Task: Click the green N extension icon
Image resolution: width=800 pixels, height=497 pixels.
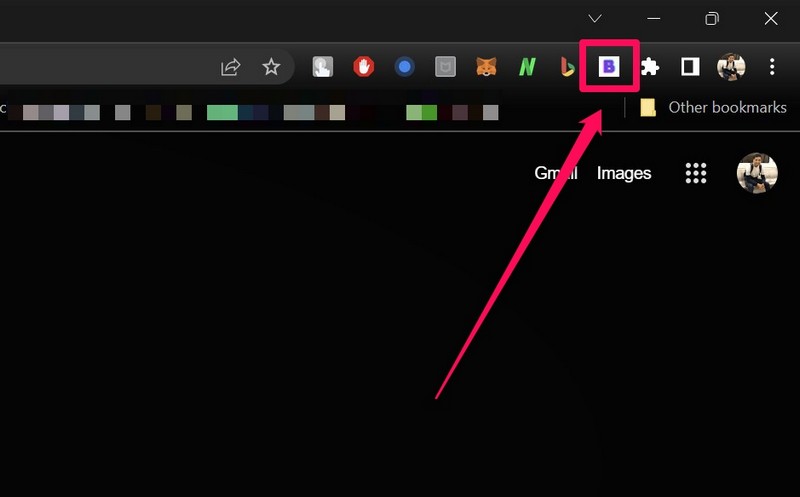Action: 527,66
